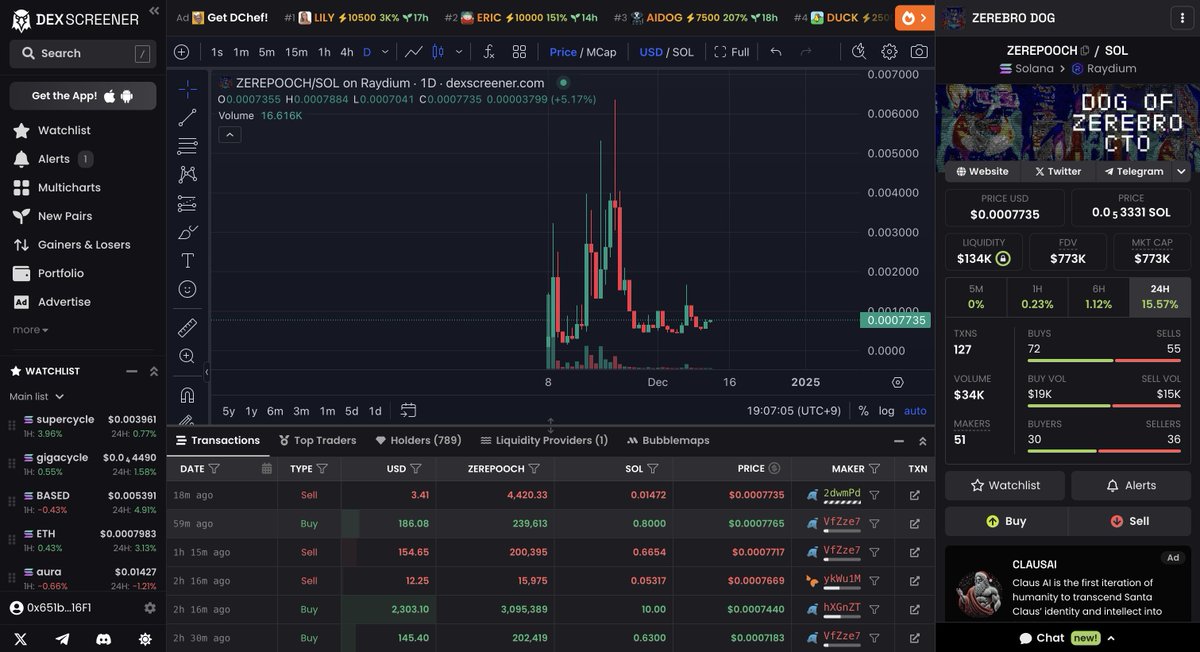Screen dimensions: 1200x652
Task: Expand the Chat panel
Action: coord(1067,638)
